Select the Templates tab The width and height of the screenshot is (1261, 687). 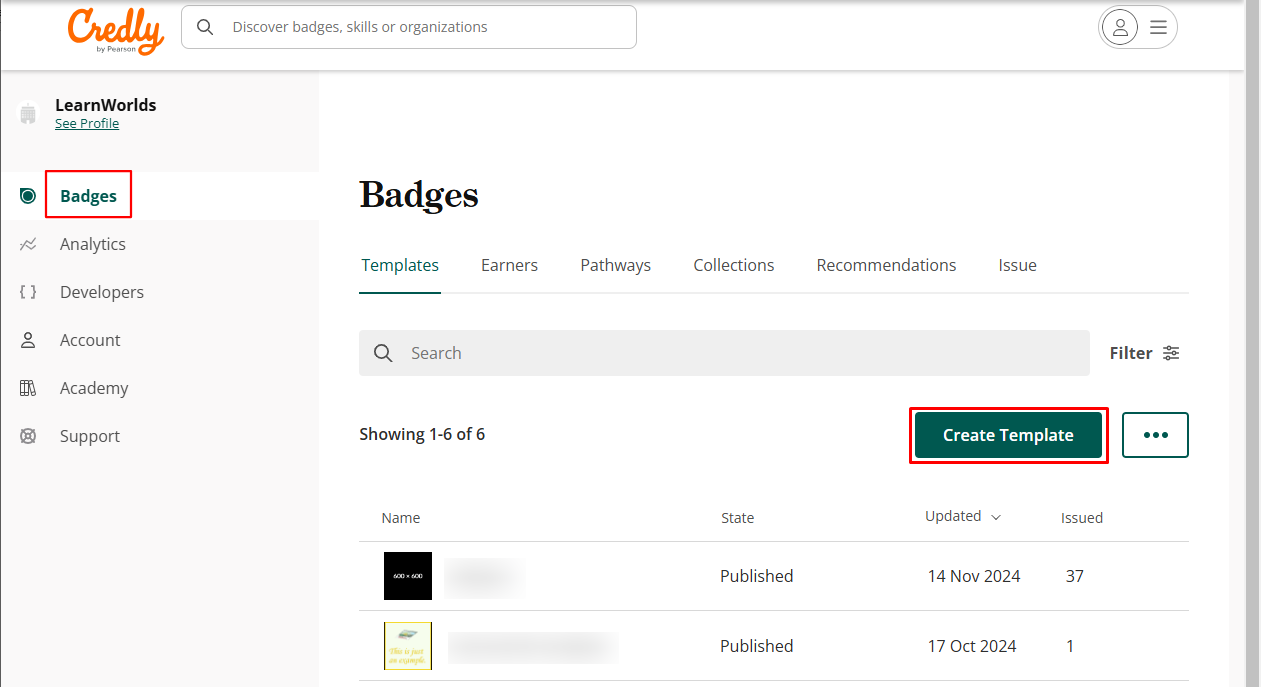(400, 265)
